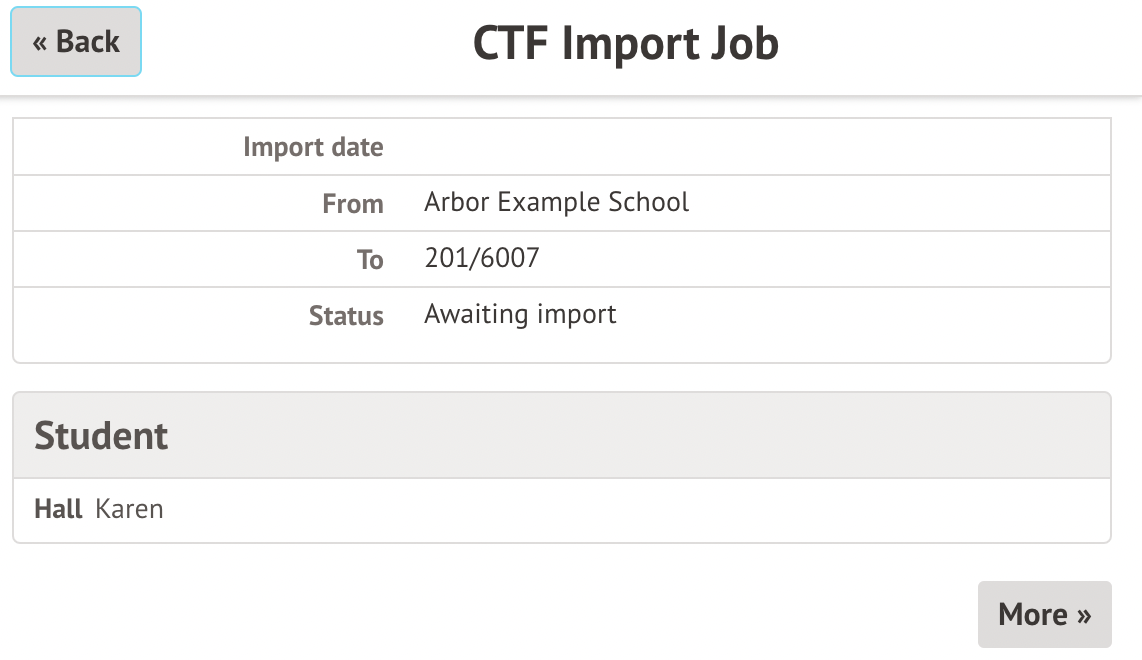Screen dimensions: 1142x660
Task: Click the Awaiting import status text
Action: coord(520,314)
